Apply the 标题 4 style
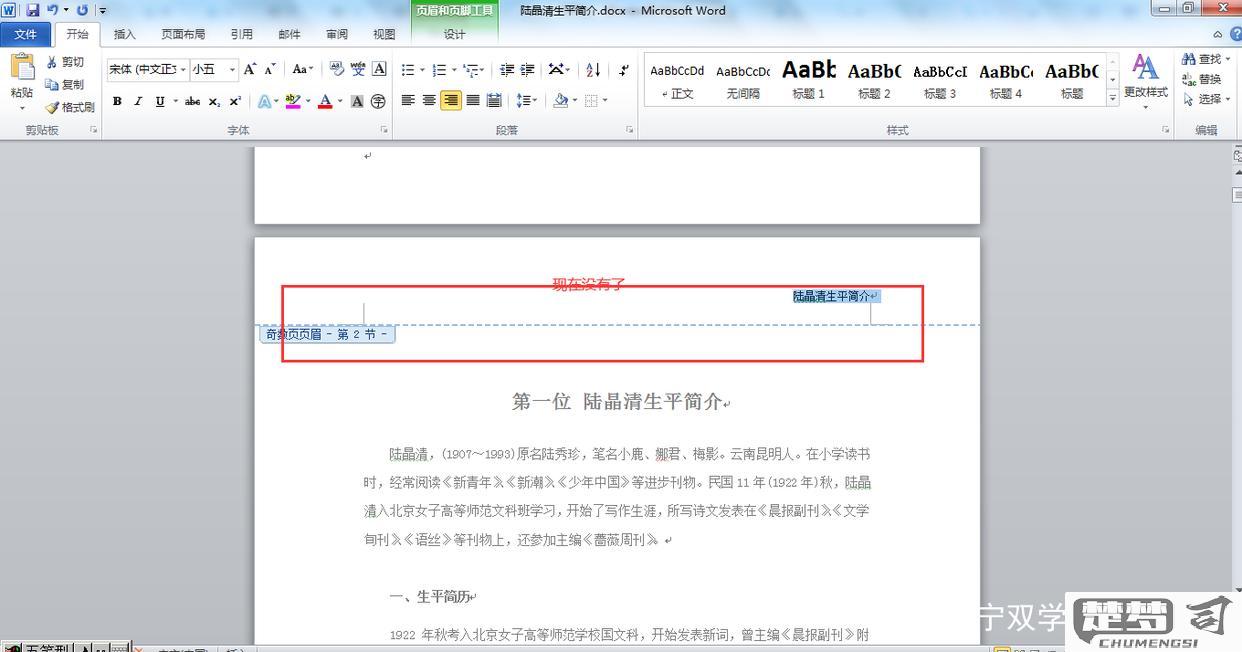Screen dimensions: 1242x652 click(1006, 80)
